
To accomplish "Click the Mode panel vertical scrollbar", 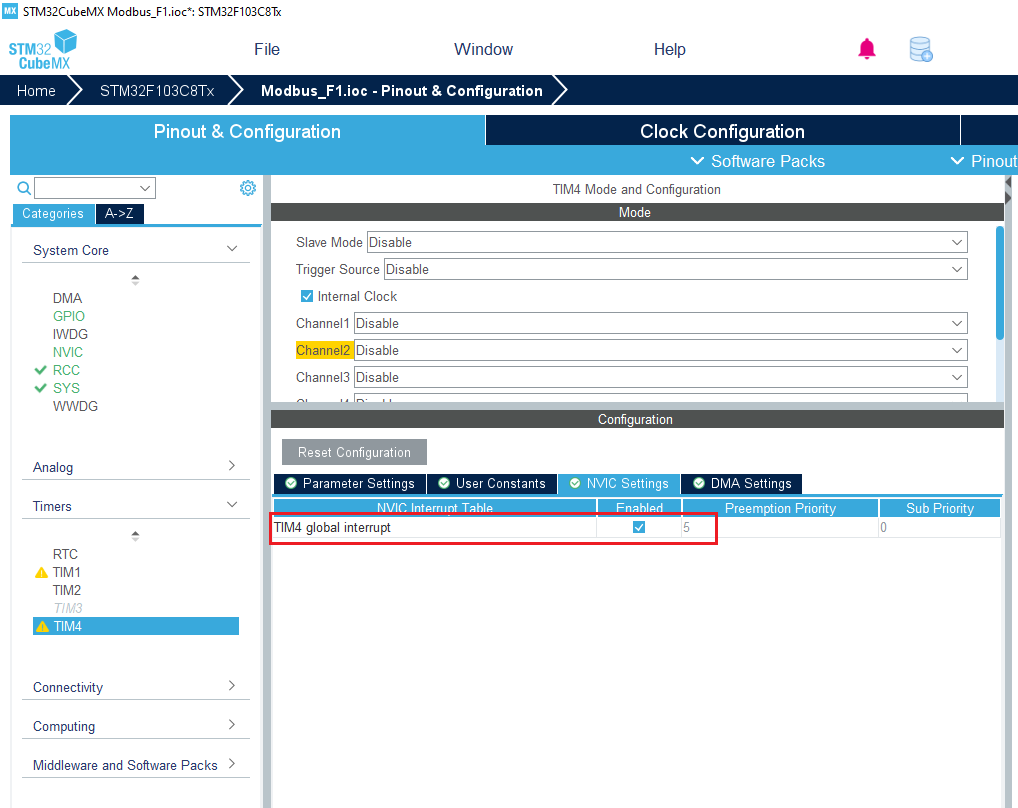I will point(1000,282).
